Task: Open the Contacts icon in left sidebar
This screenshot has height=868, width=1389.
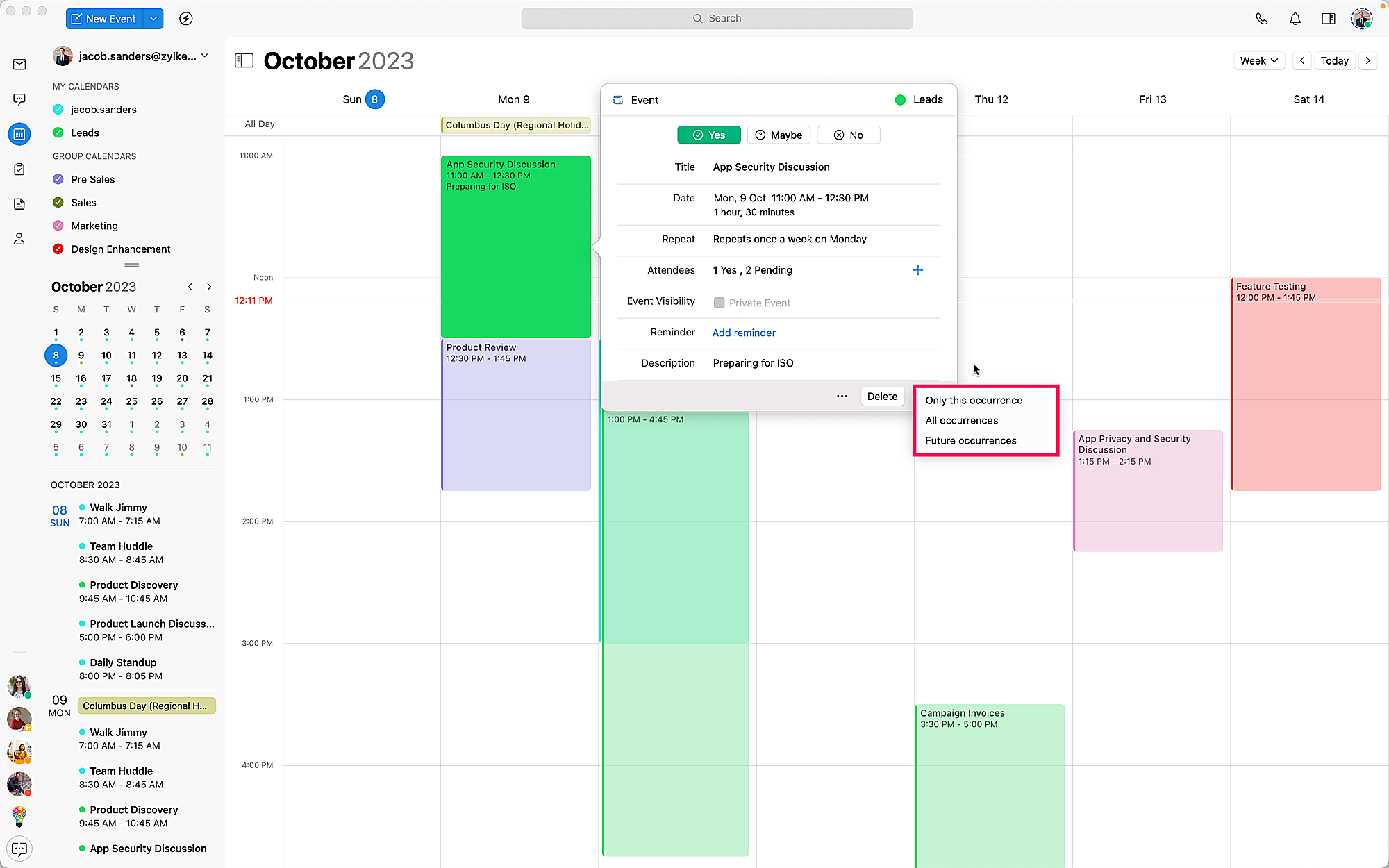Action: coord(19,239)
